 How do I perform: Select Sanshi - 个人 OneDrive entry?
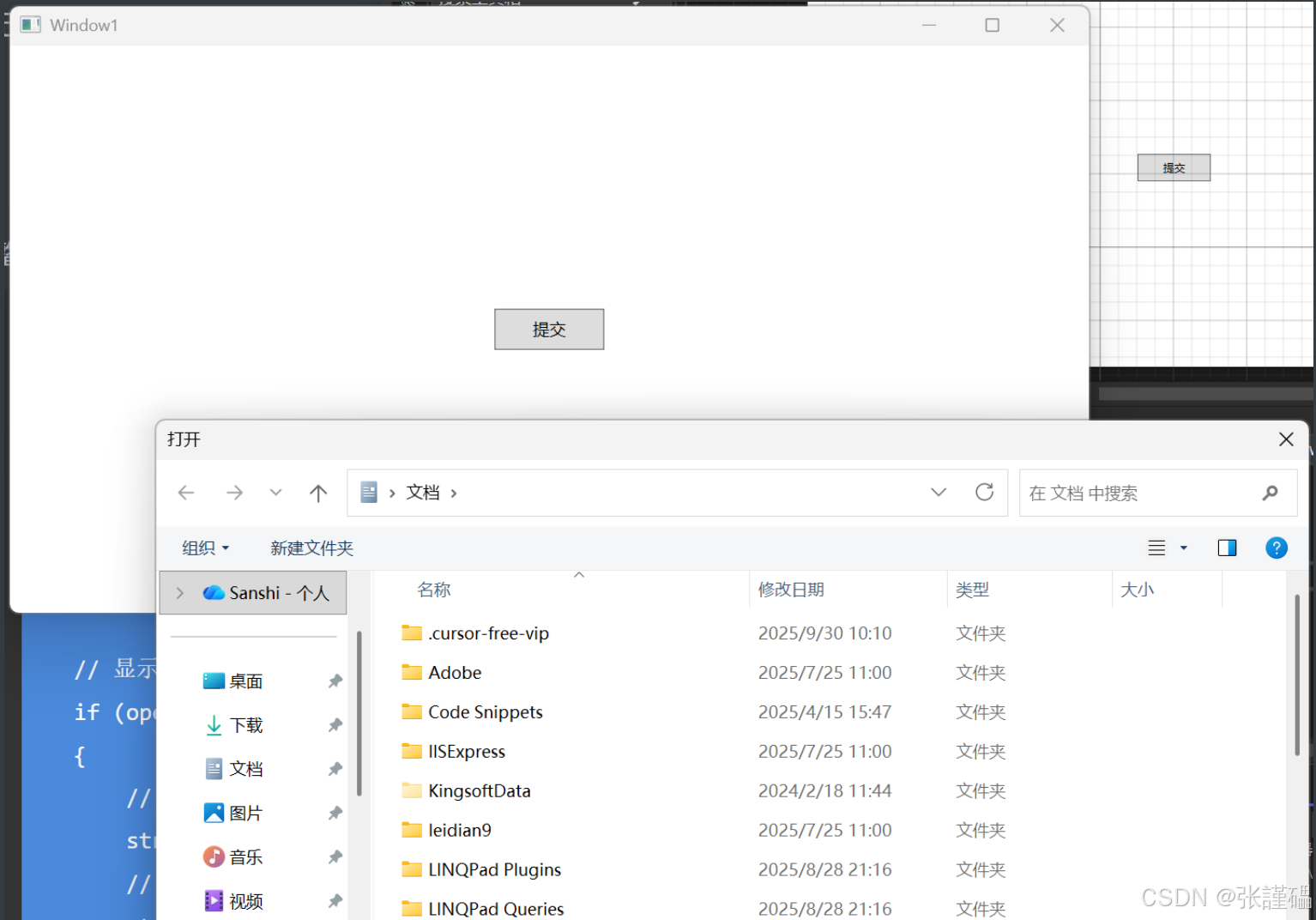point(253,593)
